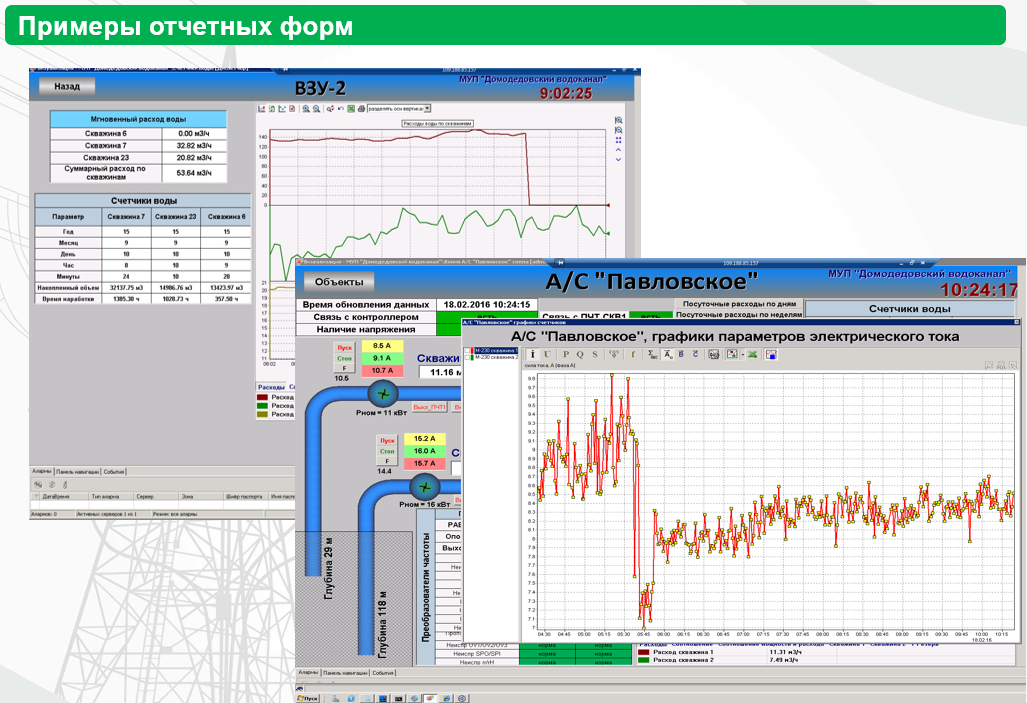1027x703 pixels.
Task: Click the up chevron right of ВЗУ-2 chart
Action: 618,150
